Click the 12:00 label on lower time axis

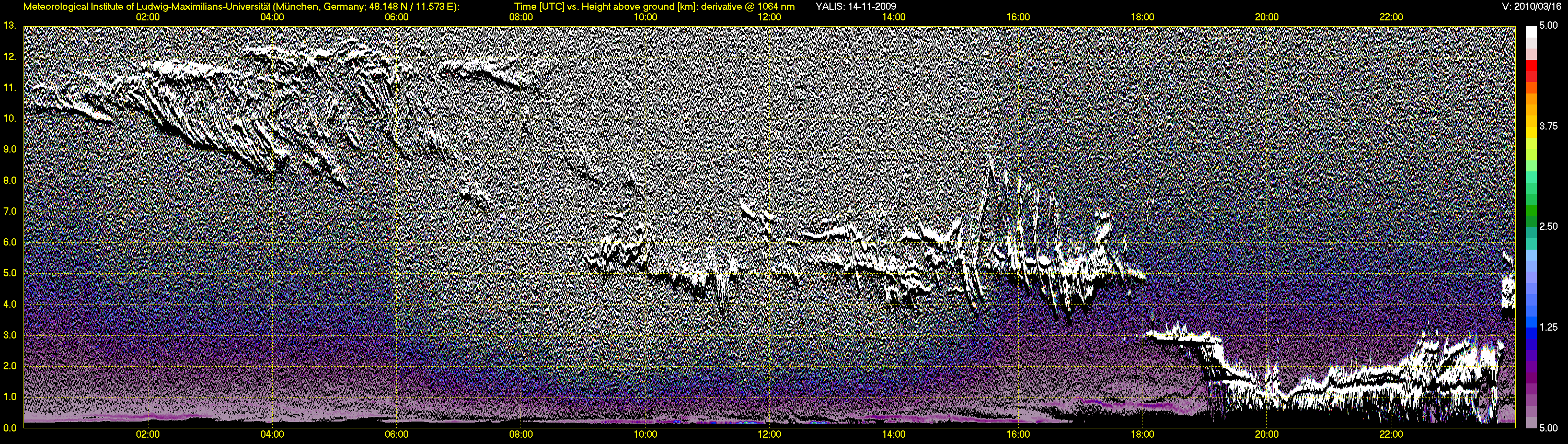click(x=769, y=434)
